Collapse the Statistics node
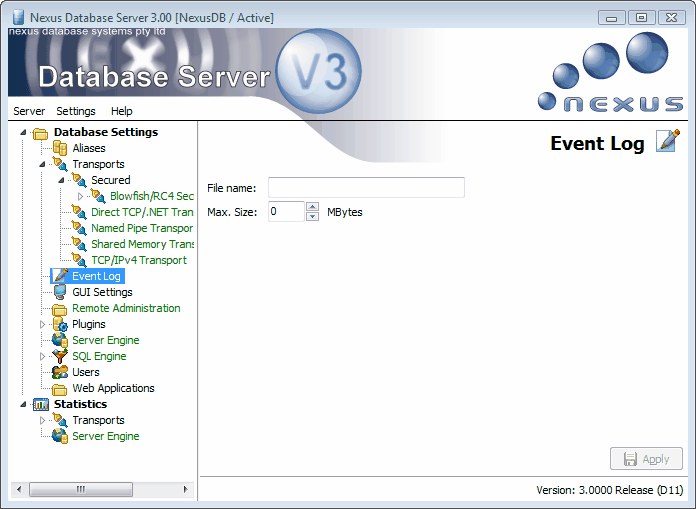The width and height of the screenshot is (696, 509). click(x=24, y=404)
